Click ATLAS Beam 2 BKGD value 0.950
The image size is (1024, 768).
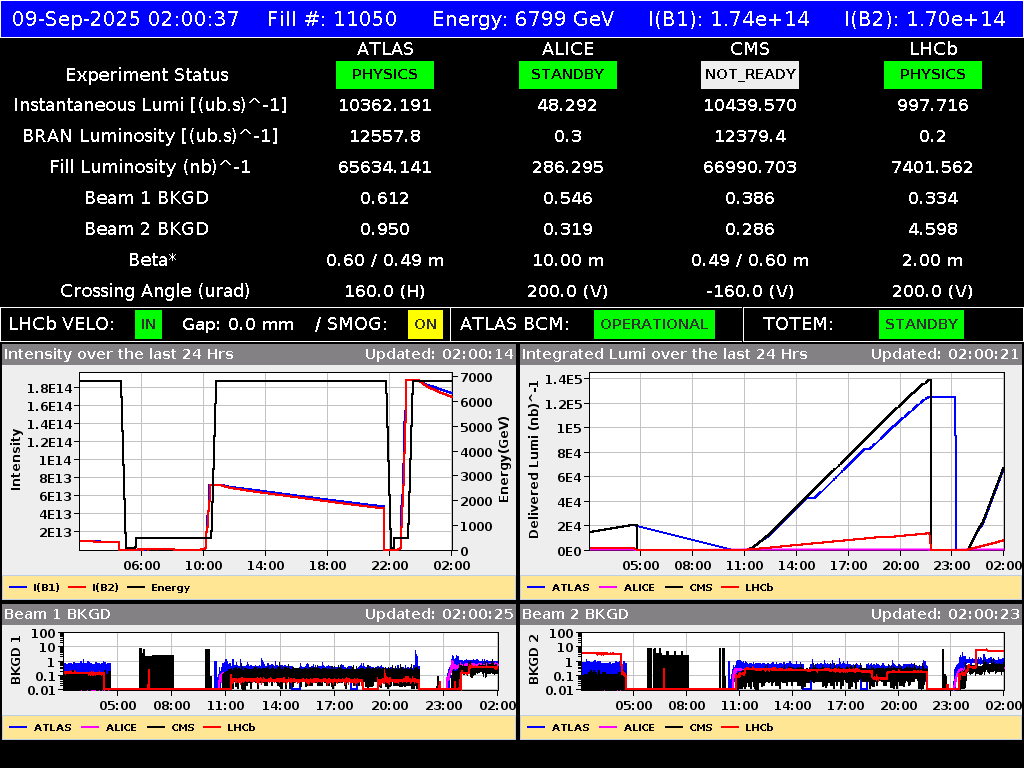385,229
